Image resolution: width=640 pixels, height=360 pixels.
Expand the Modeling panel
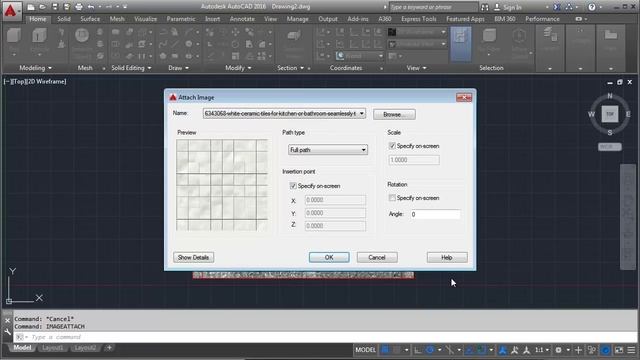(36, 68)
